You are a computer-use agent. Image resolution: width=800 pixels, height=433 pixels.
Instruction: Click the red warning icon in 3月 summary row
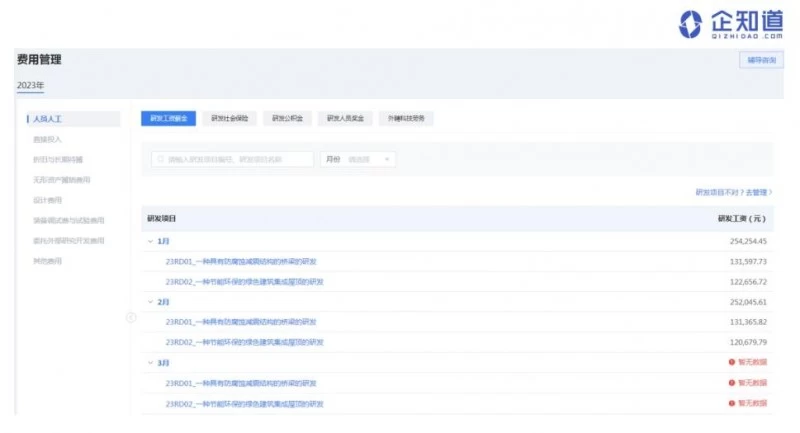coord(731,362)
